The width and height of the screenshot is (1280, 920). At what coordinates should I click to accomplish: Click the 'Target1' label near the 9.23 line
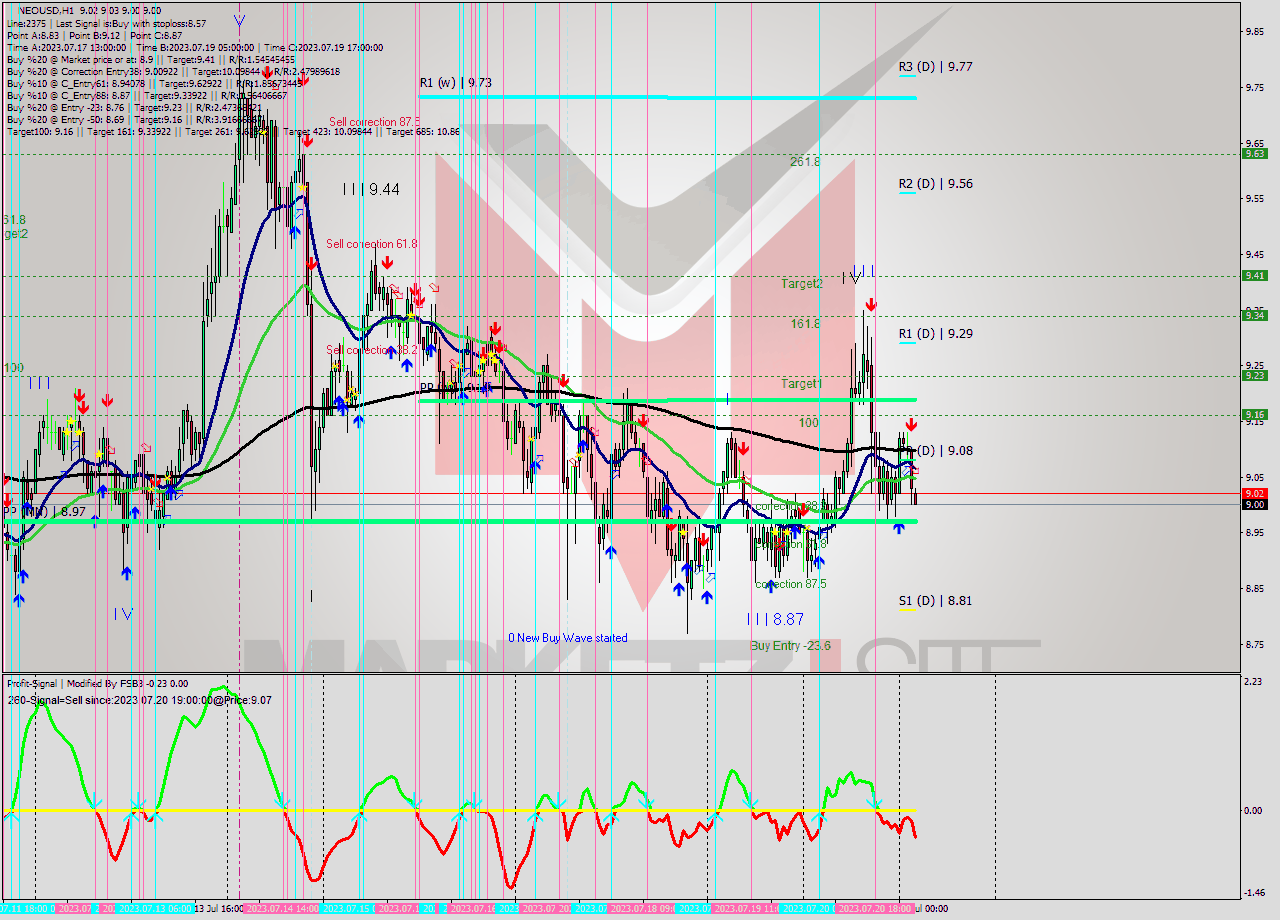point(802,384)
